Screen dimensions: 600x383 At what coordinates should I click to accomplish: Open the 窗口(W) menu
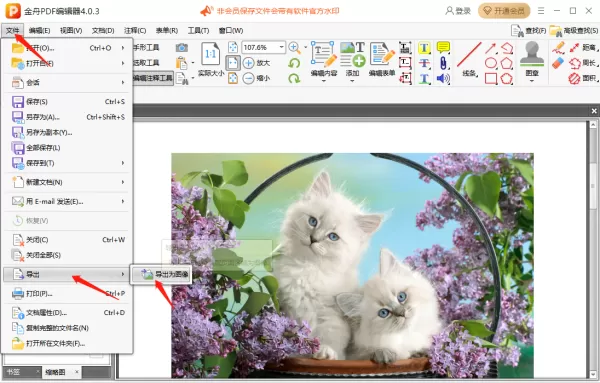[231, 31]
